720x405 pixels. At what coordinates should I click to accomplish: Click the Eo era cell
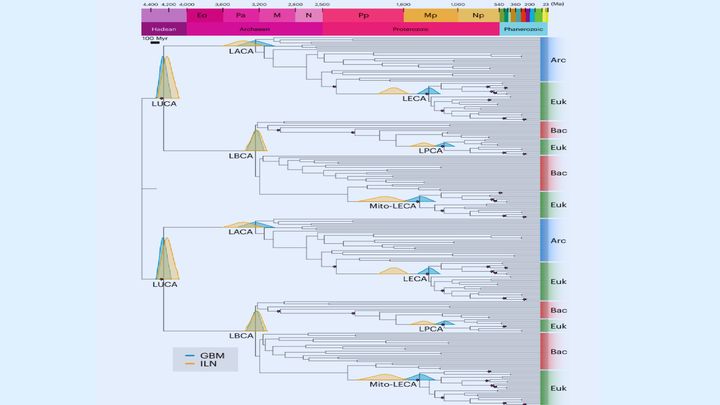[203, 16]
